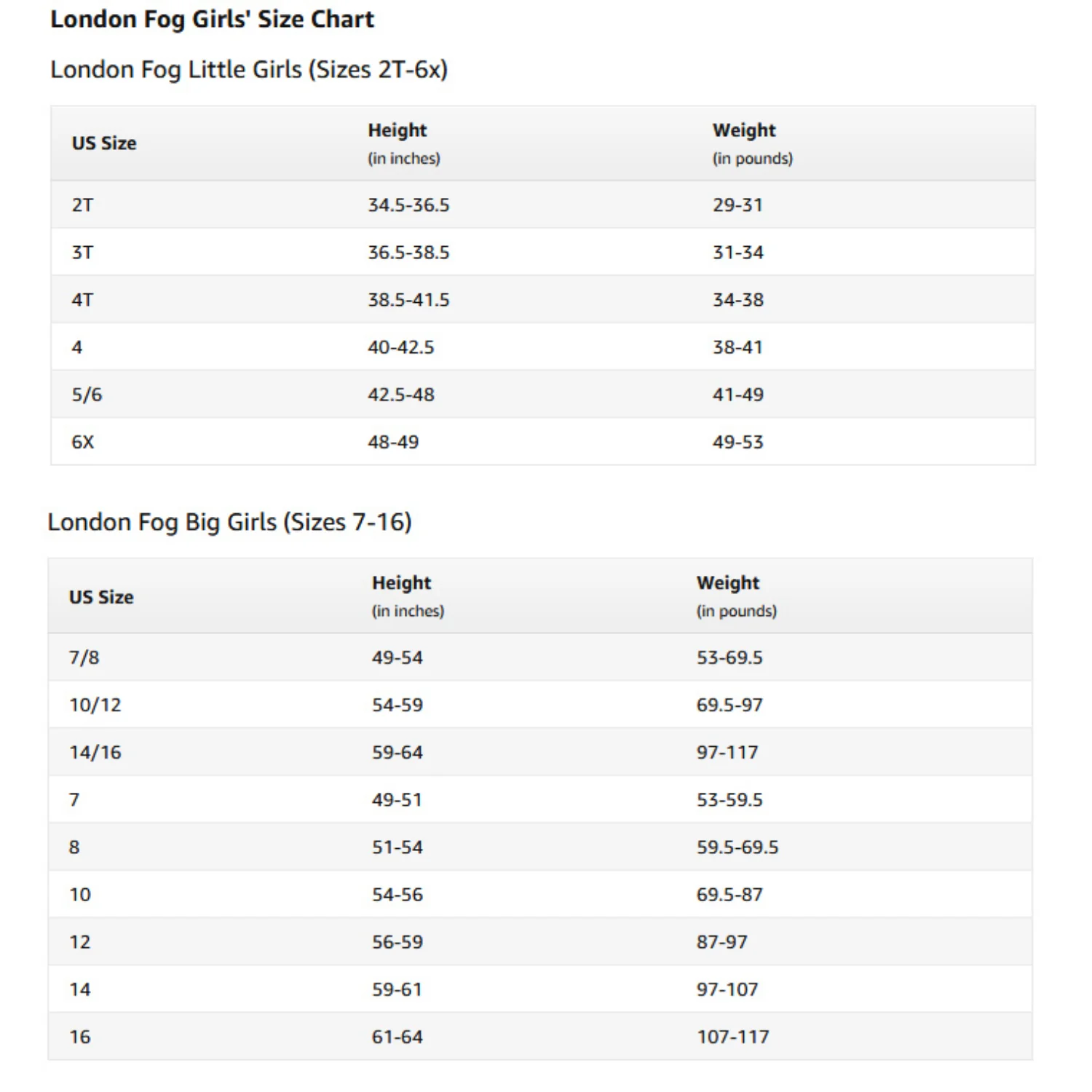Click weight value 107-117 for size 16
Image resolution: width=1092 pixels, height=1092 pixels.
(x=733, y=1037)
